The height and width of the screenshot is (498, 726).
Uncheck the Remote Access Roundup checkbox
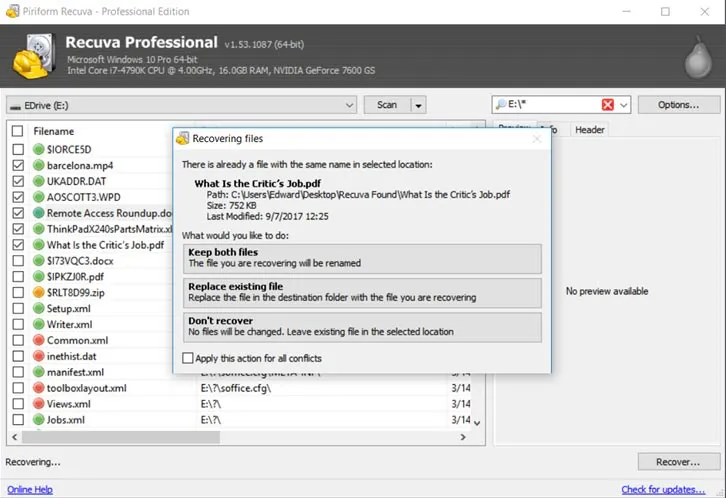pyautogui.click(x=18, y=213)
